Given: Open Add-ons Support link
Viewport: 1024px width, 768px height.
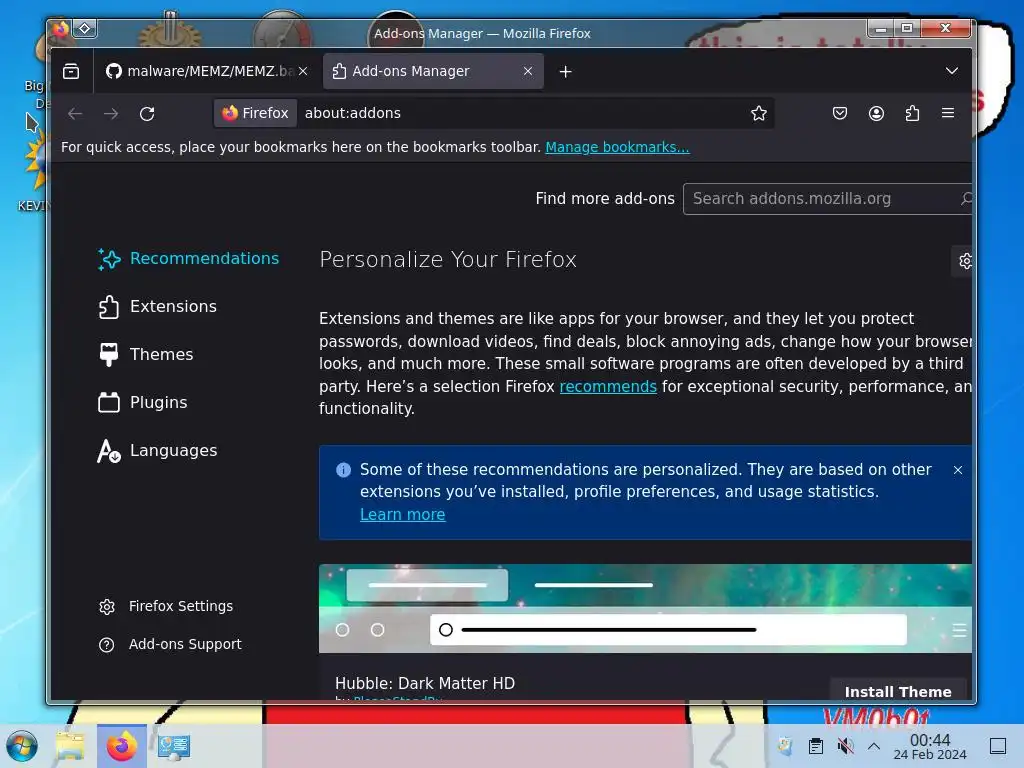Looking at the screenshot, I should [x=170, y=645].
